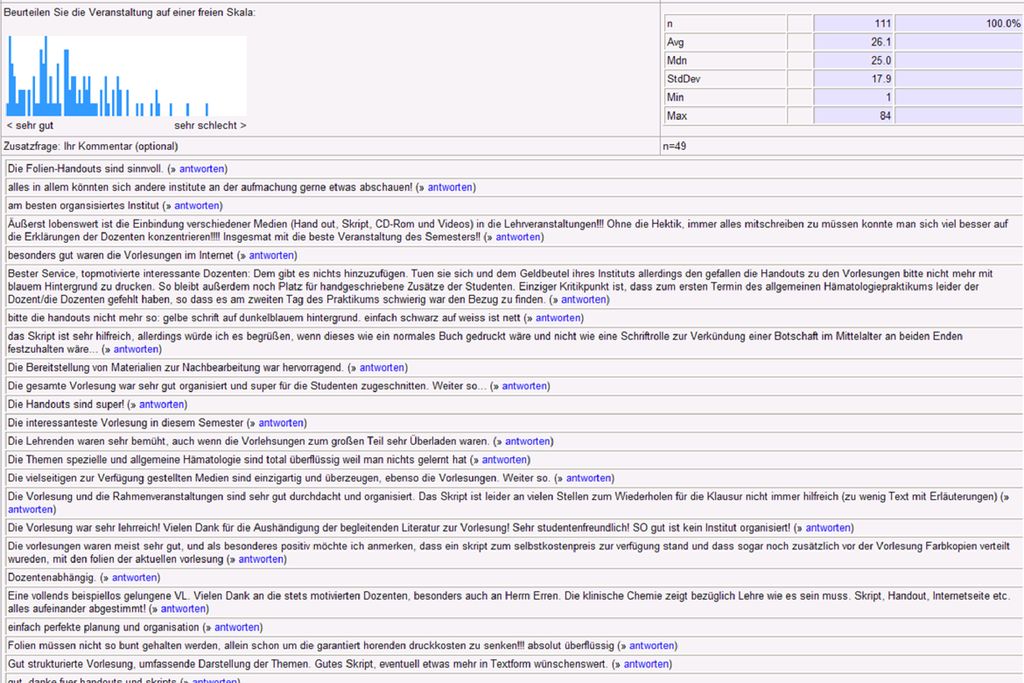Click 'antworten' for the 'Bester Service' comment

584,300
